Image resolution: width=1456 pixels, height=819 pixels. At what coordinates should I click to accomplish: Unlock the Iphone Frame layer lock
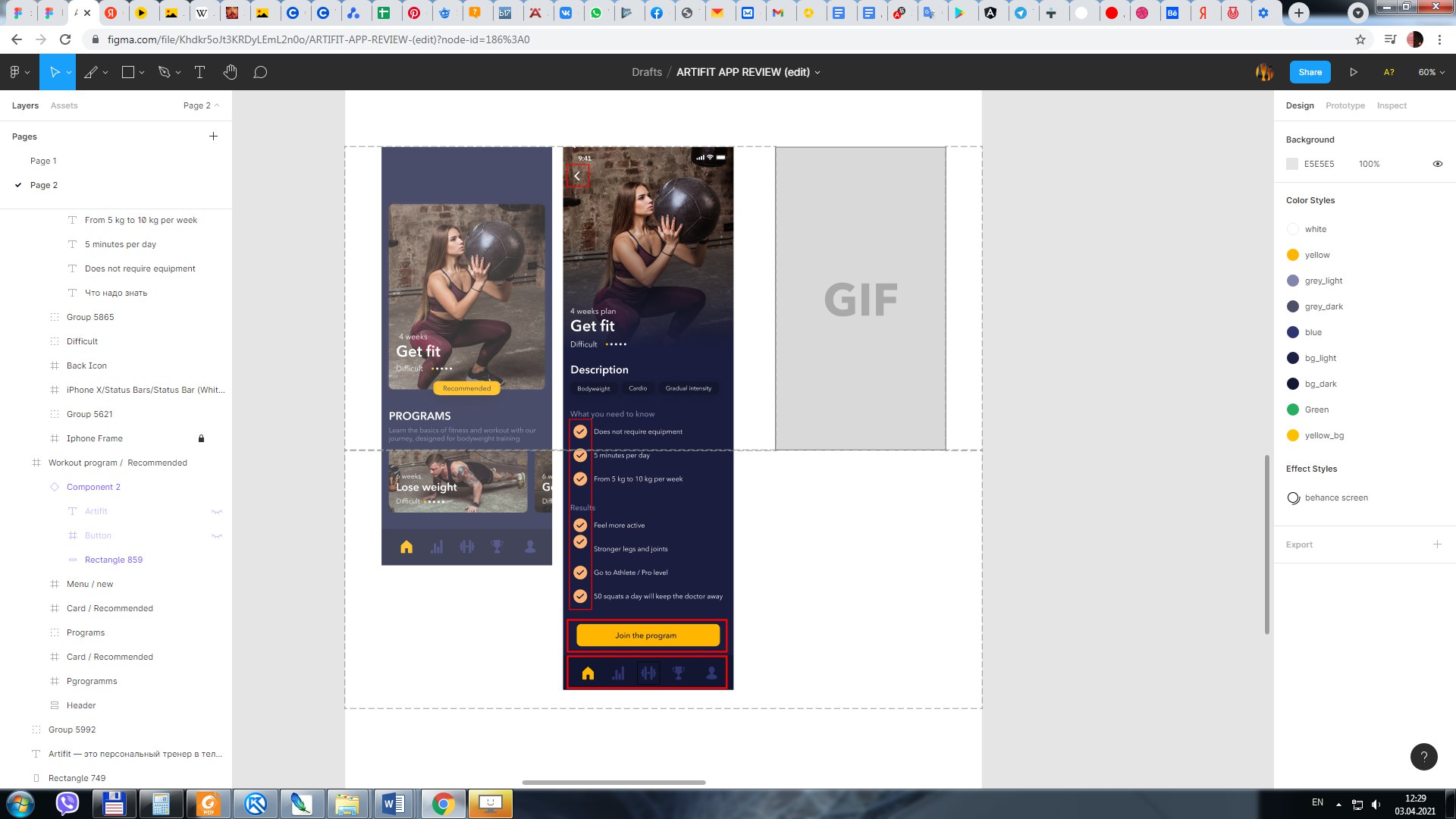pos(201,438)
